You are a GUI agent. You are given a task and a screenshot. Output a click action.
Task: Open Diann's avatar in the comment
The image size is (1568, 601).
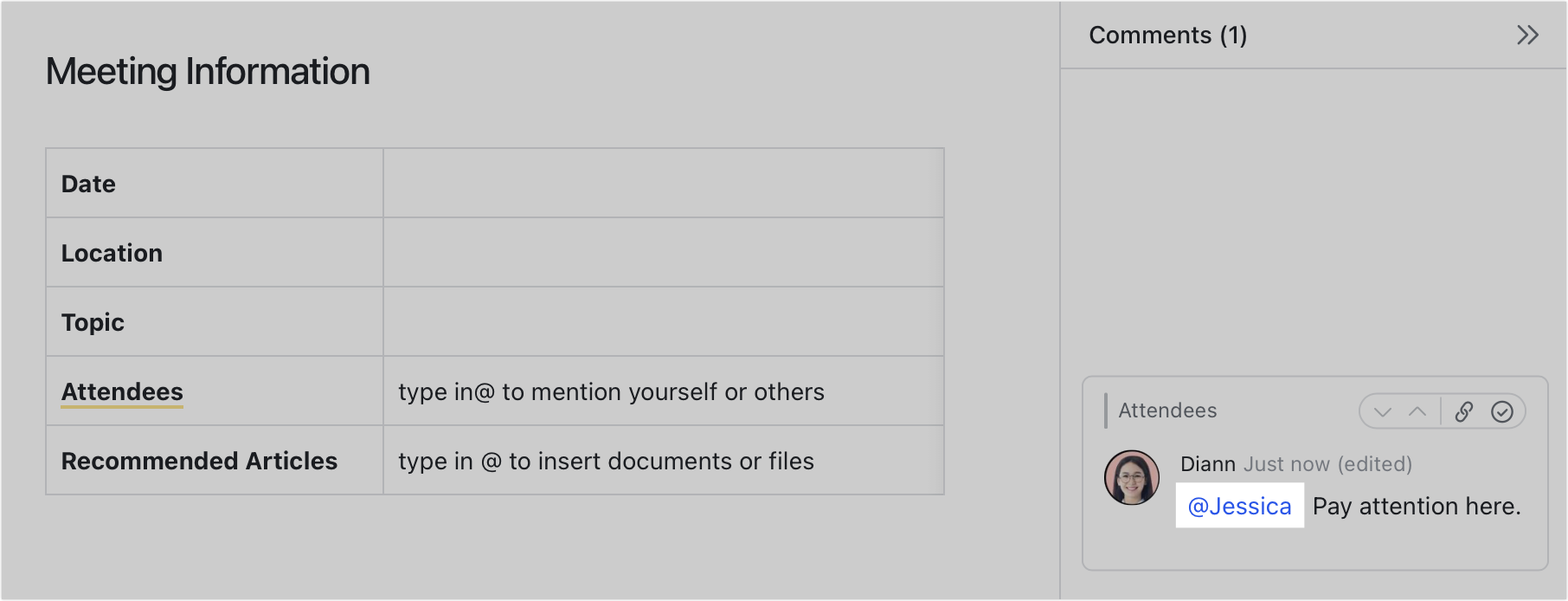point(1131,480)
